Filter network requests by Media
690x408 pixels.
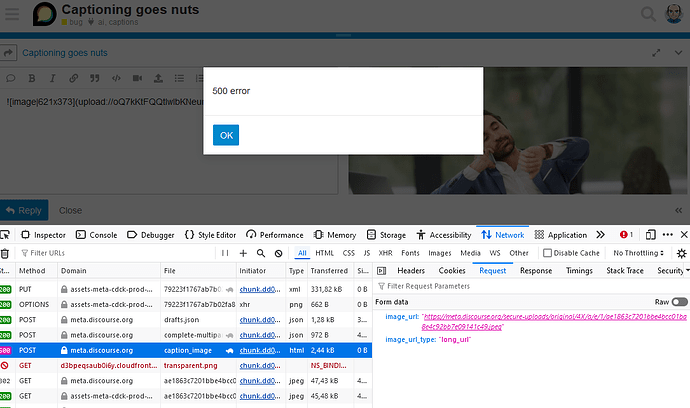(470, 253)
